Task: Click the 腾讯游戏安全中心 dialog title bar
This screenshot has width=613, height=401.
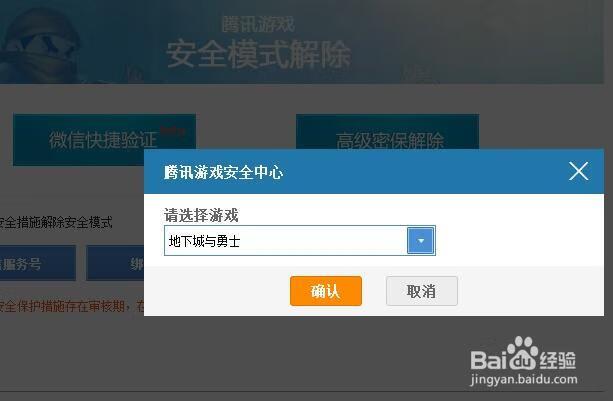Action: pos(374,172)
